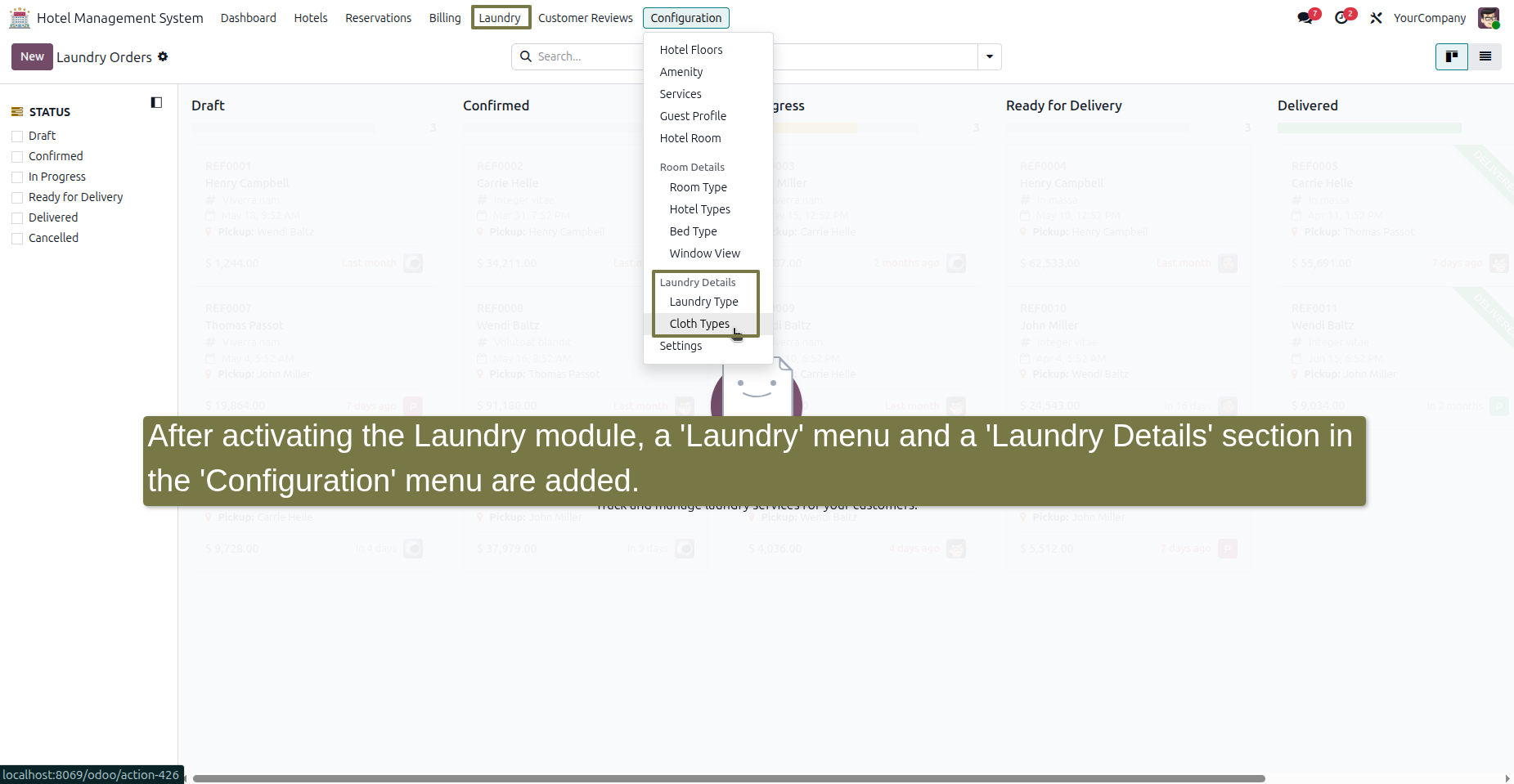Switch to List view

pos(1485,56)
